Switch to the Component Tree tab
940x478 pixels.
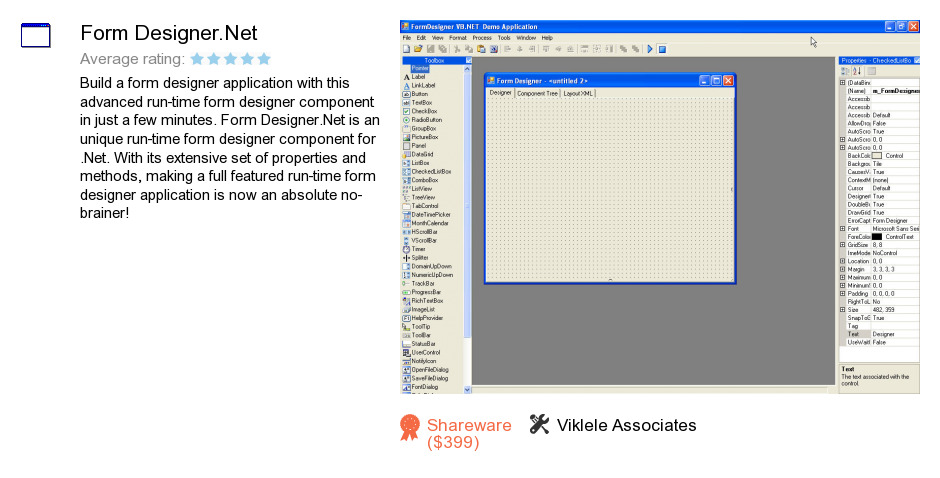(x=537, y=94)
